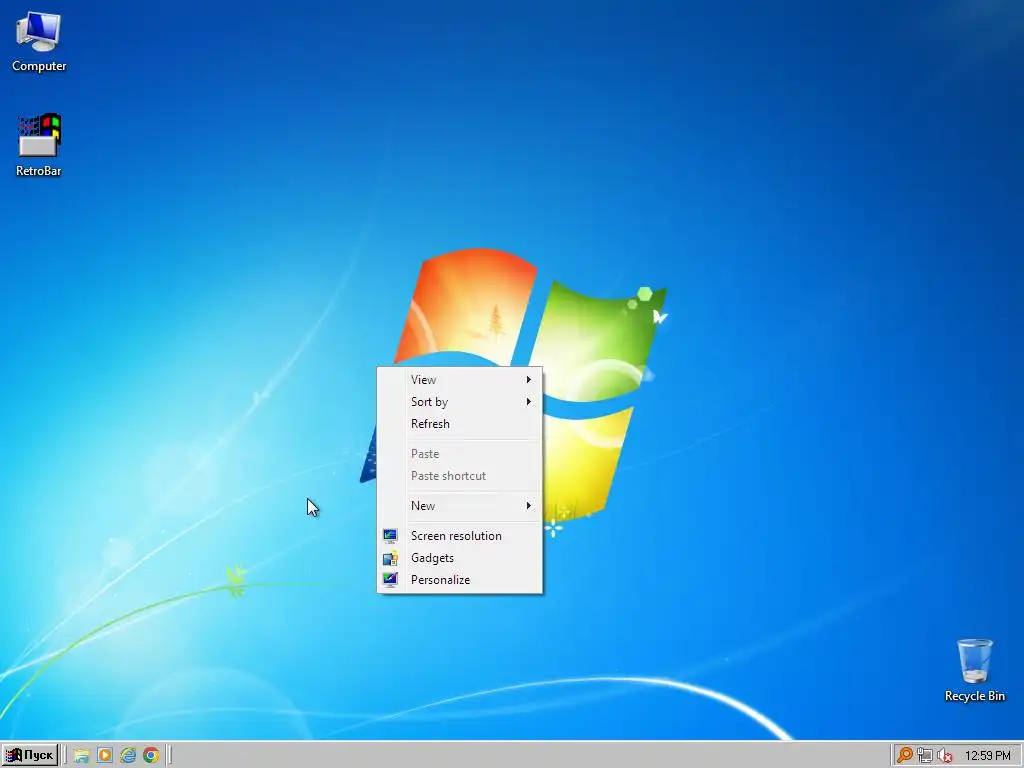Viewport: 1024px width, 768px height.
Task: Click the 12:59 PM clock
Action: pos(987,756)
